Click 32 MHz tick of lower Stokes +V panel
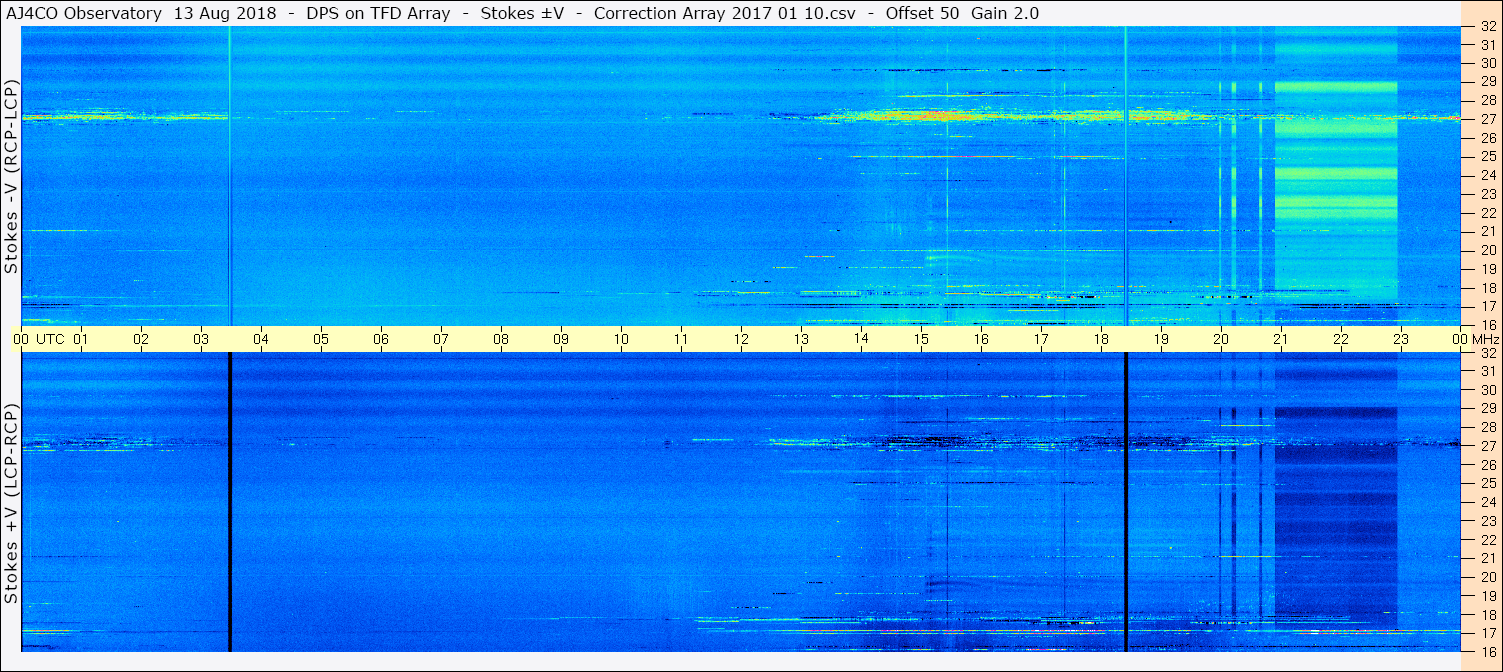This screenshot has height=672, width=1503. (1487, 353)
